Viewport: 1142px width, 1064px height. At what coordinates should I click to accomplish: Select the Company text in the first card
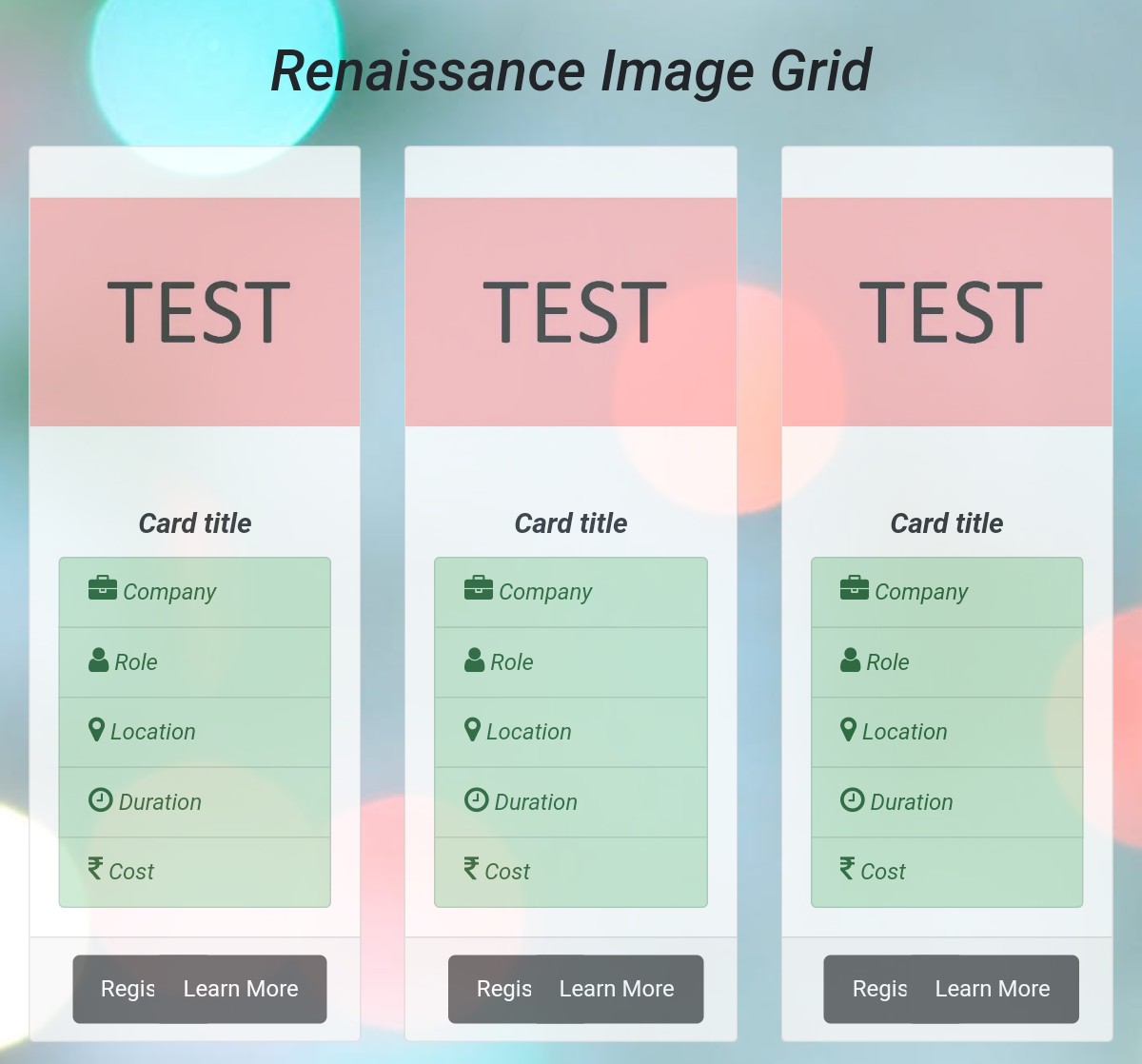pyautogui.click(x=169, y=592)
